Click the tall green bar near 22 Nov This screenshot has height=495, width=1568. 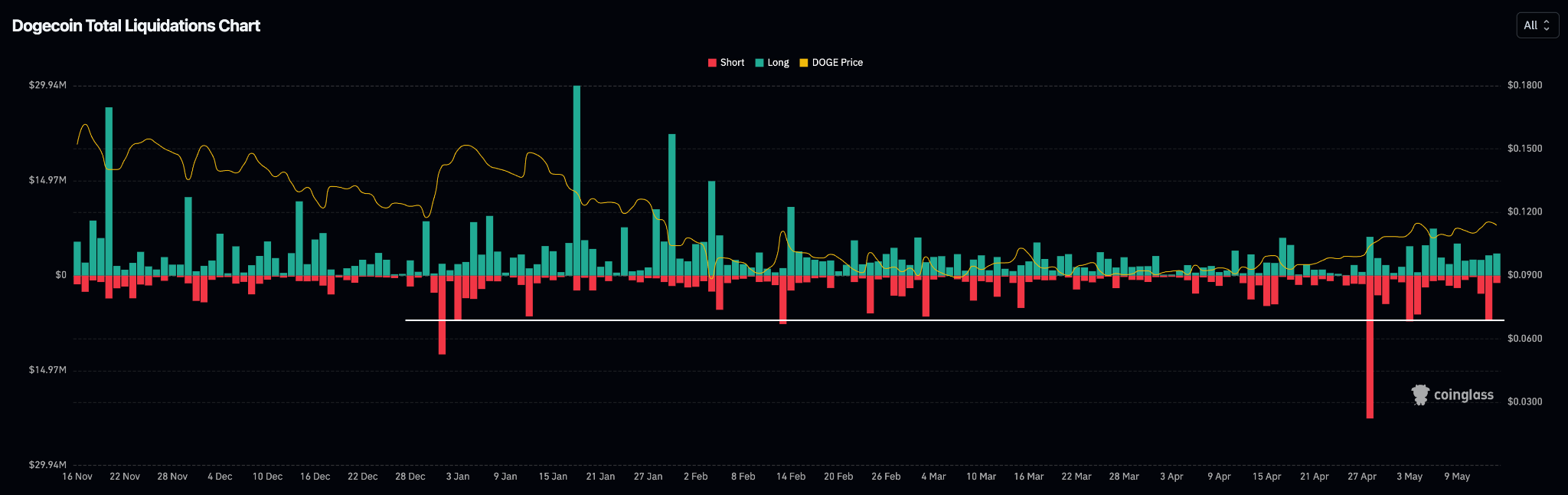tap(109, 191)
